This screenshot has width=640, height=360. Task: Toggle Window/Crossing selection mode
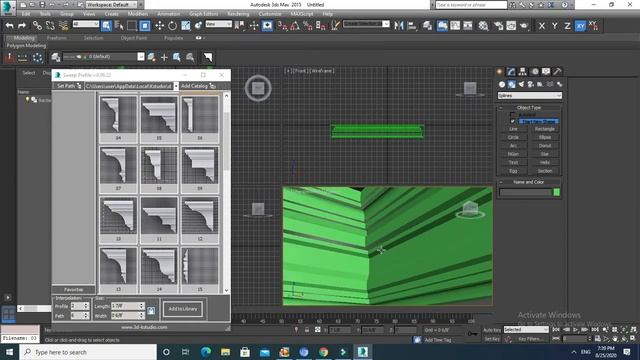(x=145, y=26)
